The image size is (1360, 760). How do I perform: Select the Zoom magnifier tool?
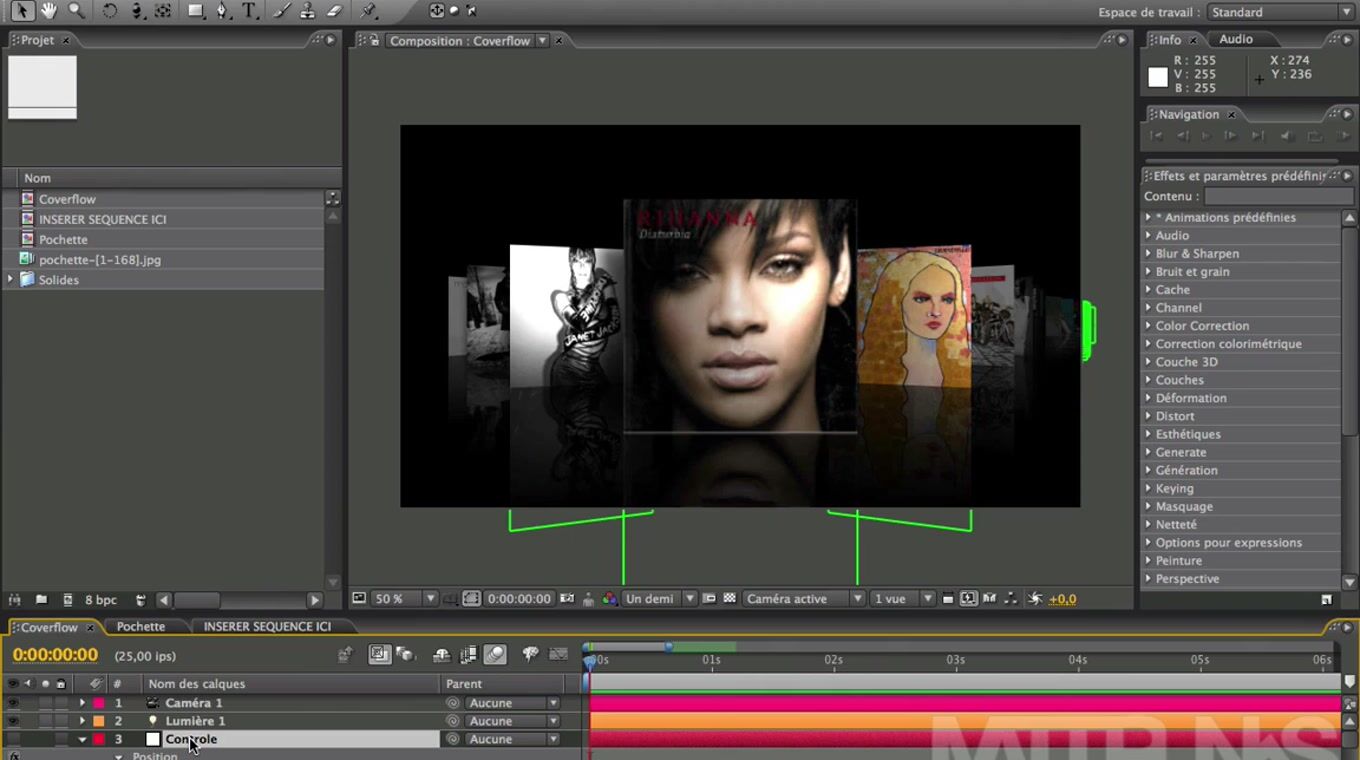(x=76, y=11)
